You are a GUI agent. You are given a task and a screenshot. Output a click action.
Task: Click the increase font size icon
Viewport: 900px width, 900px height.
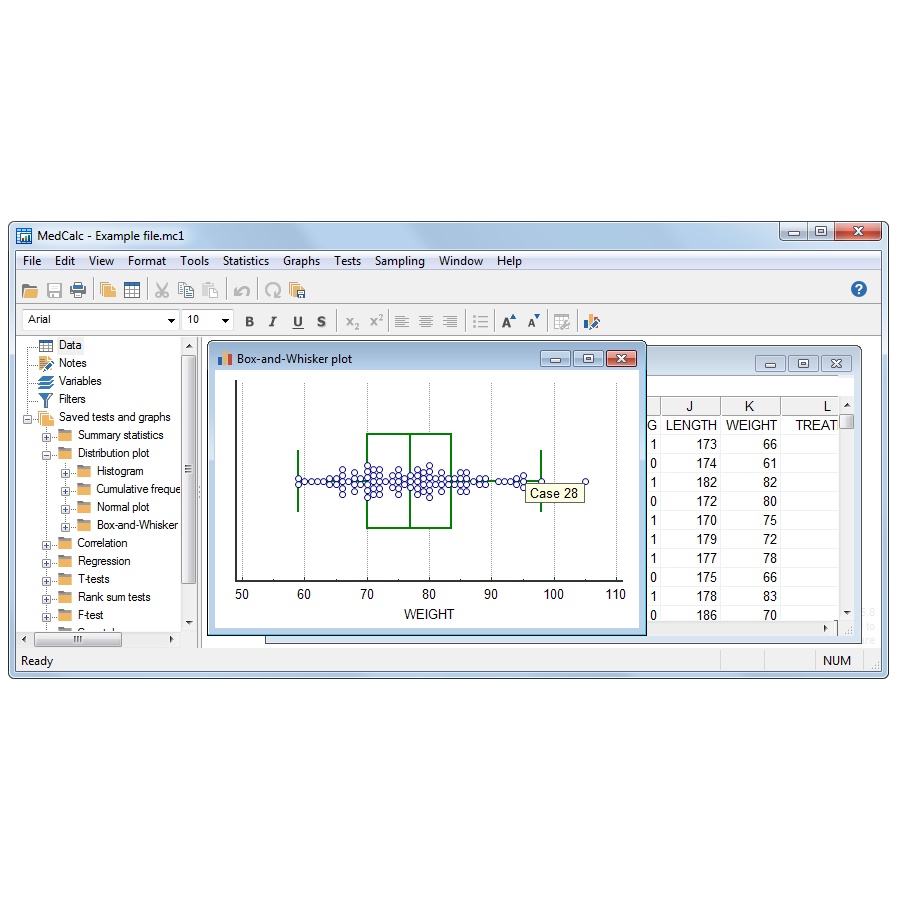(x=509, y=322)
